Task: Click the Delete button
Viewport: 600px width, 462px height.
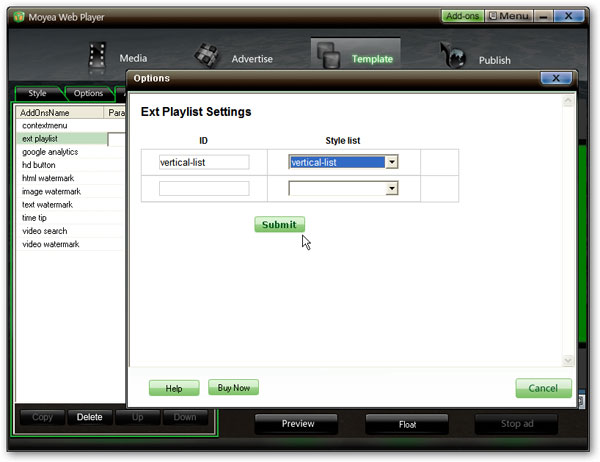Action: coord(90,417)
